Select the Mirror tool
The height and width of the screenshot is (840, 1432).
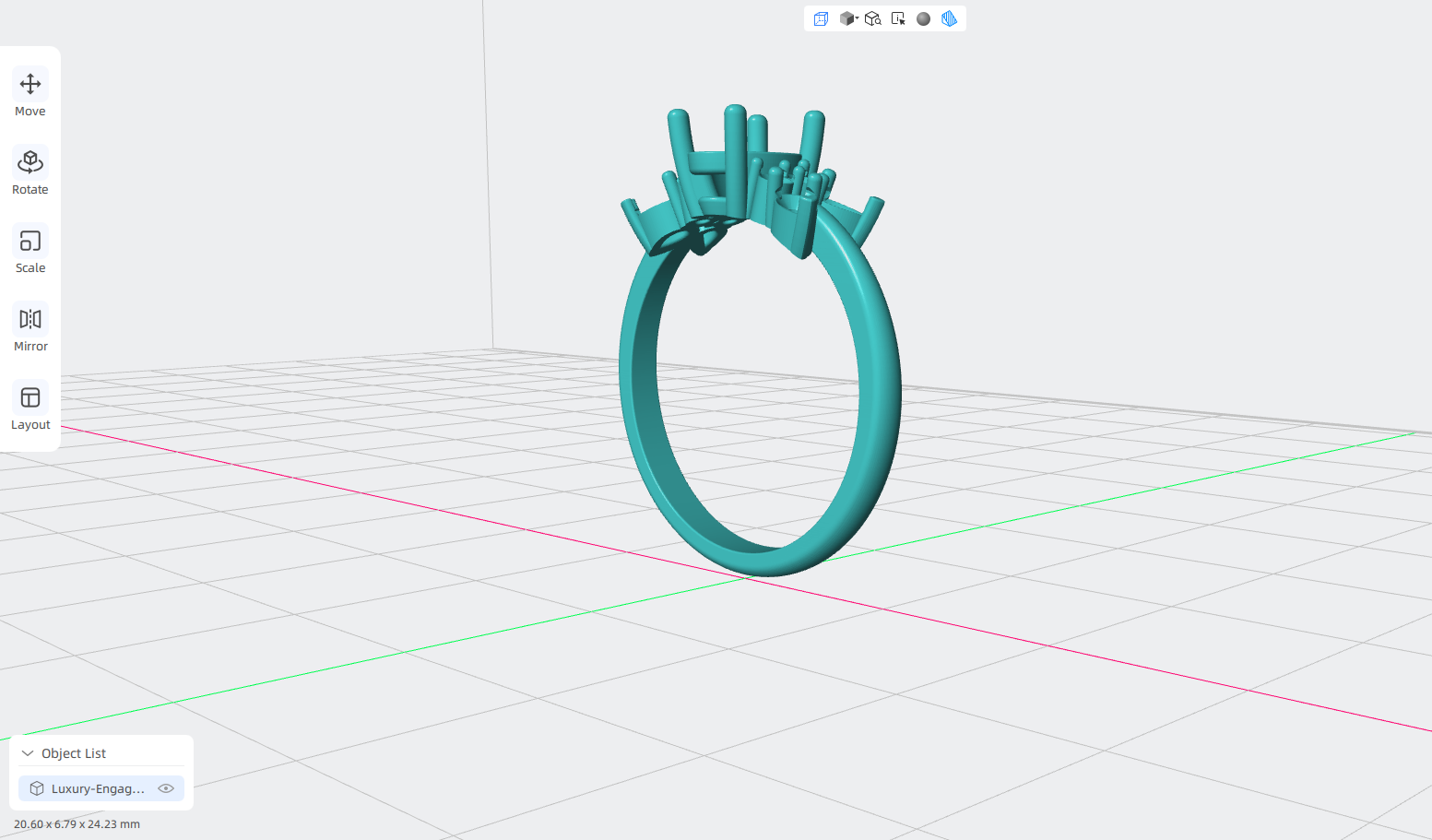point(30,329)
